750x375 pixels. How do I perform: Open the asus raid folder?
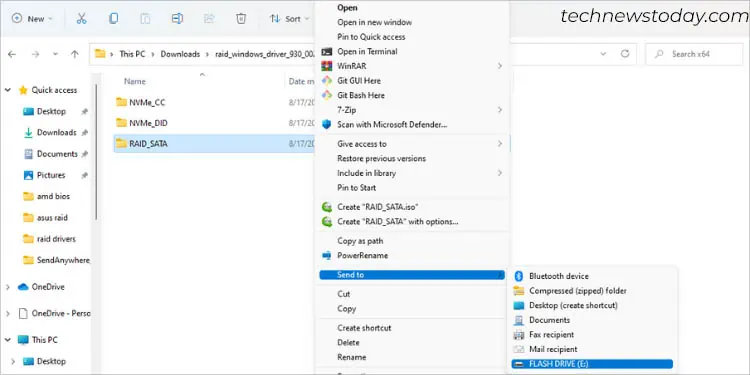click(52, 218)
